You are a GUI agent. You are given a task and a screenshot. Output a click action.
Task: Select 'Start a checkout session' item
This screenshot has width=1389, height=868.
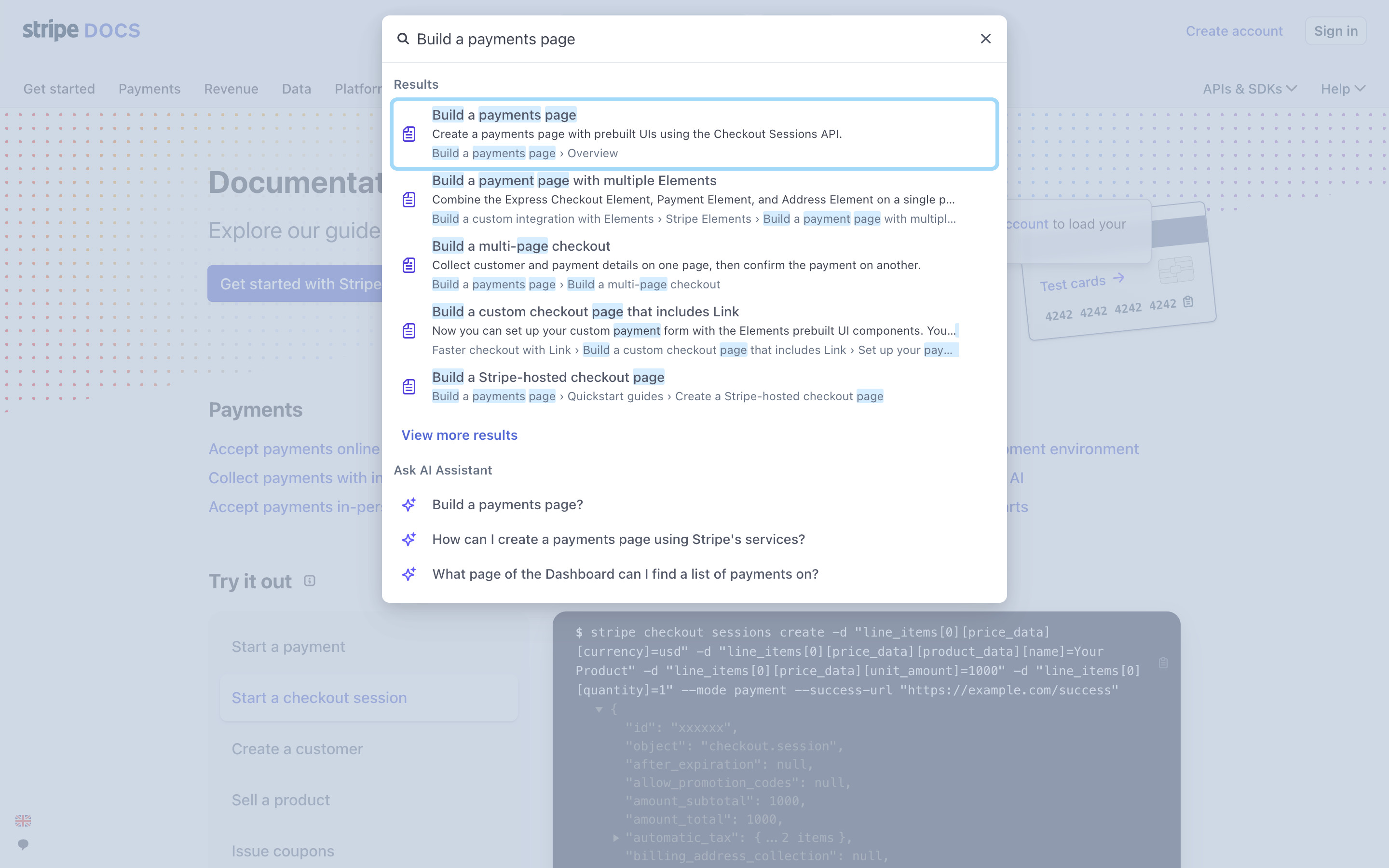pyautogui.click(x=368, y=697)
